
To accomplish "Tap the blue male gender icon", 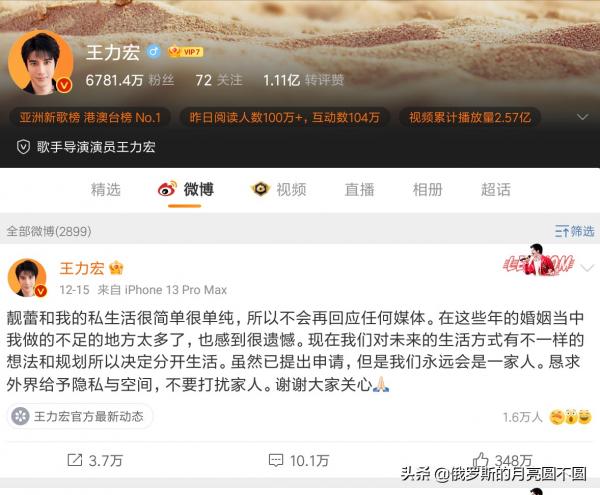I will pos(154,51).
